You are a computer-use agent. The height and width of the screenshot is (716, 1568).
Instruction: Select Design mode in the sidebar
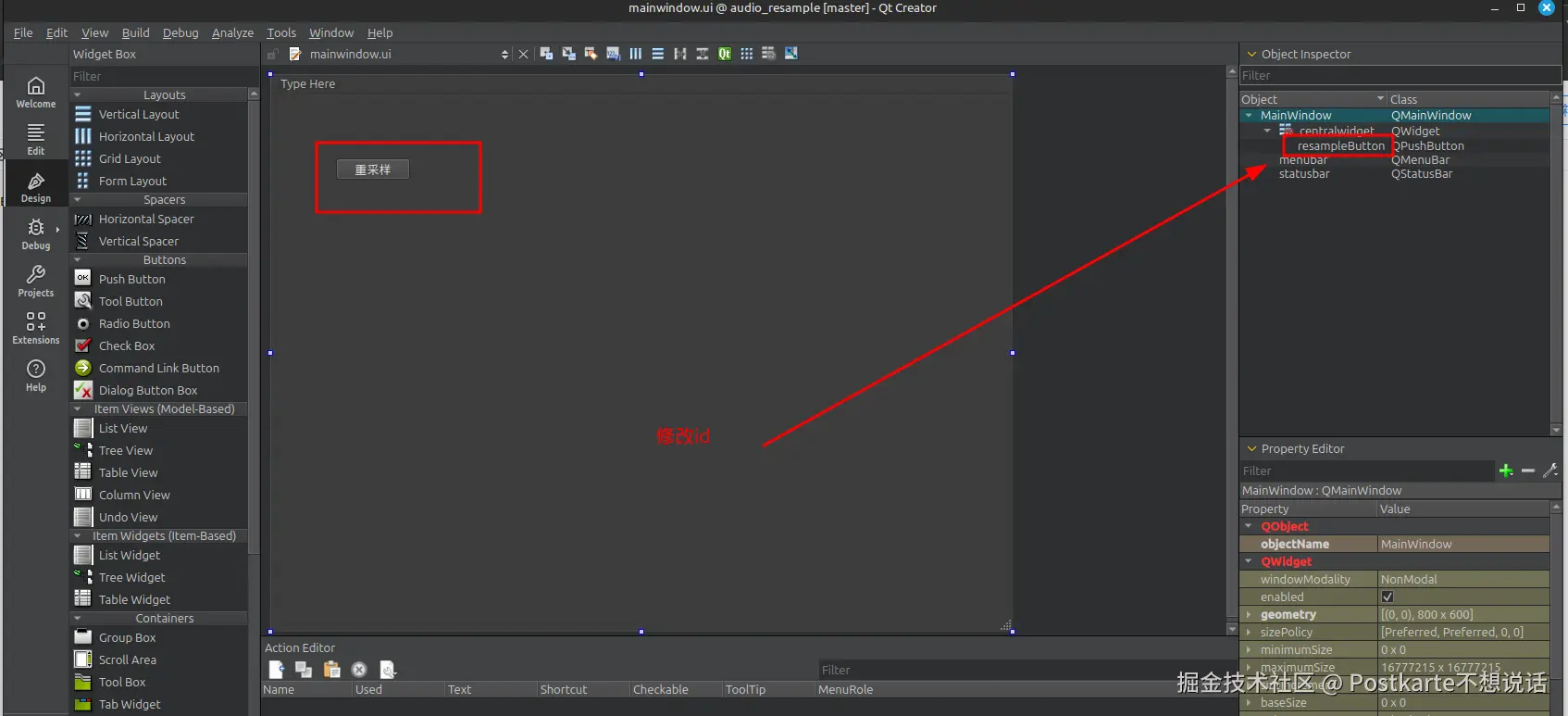coord(35,187)
